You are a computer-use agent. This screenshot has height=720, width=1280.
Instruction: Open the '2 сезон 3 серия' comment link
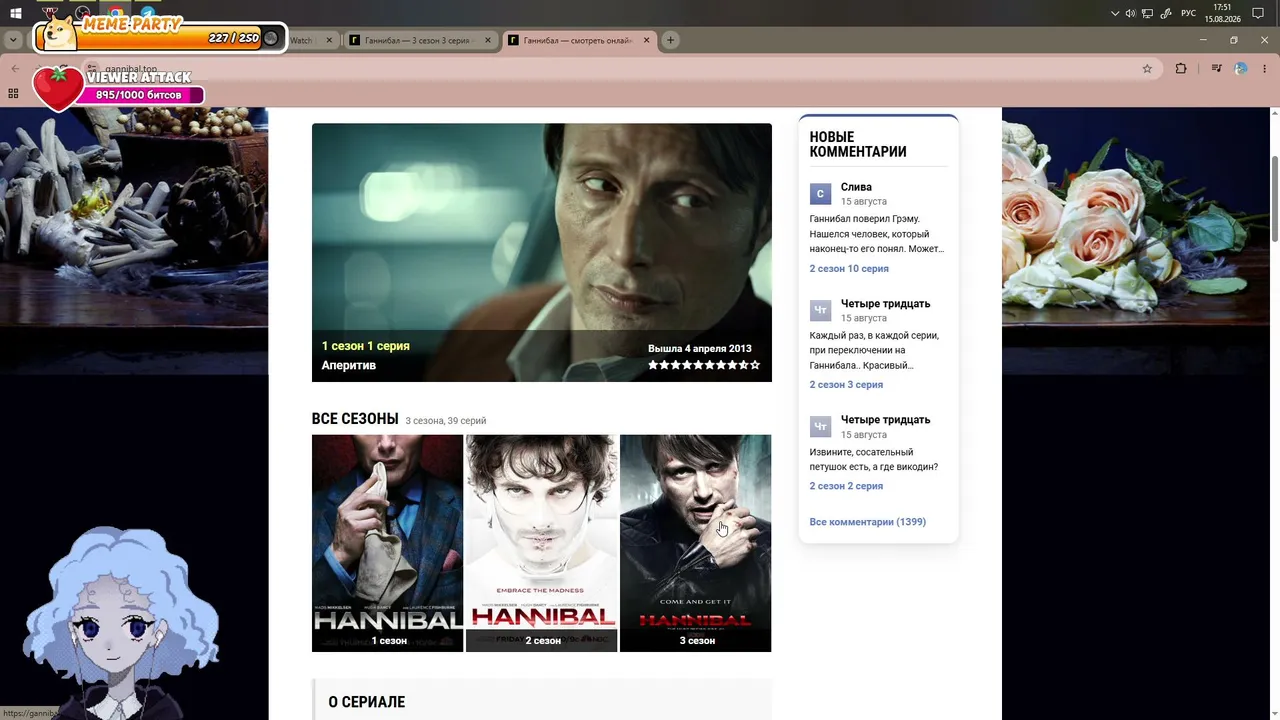[x=846, y=385]
